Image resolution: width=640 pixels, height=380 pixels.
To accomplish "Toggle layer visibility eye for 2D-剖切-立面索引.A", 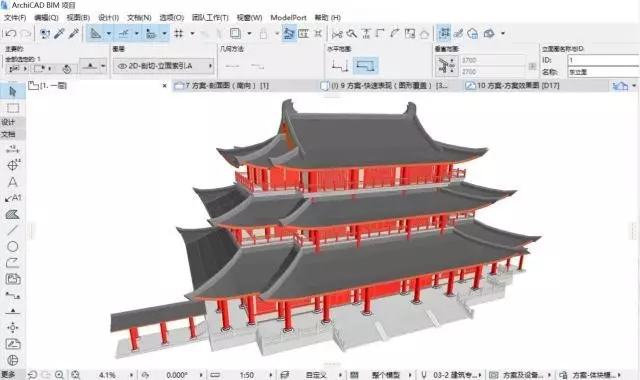I will (x=122, y=66).
